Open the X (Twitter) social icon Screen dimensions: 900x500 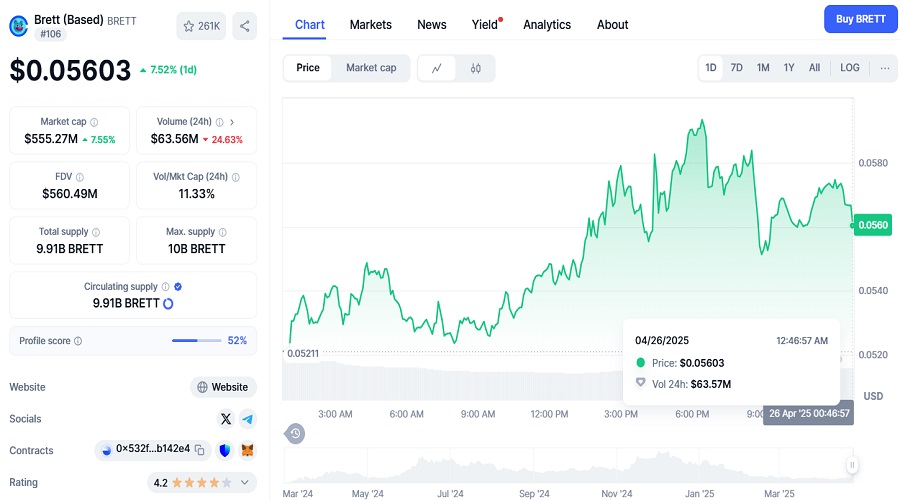click(x=226, y=419)
